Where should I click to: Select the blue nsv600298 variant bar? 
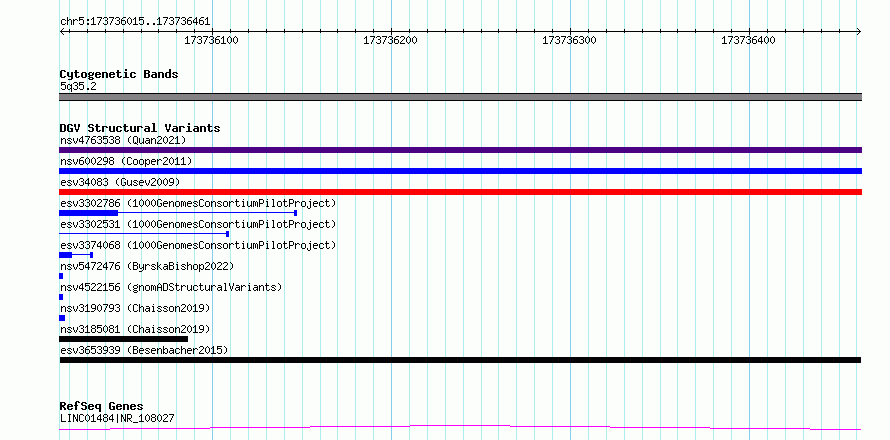point(460,171)
